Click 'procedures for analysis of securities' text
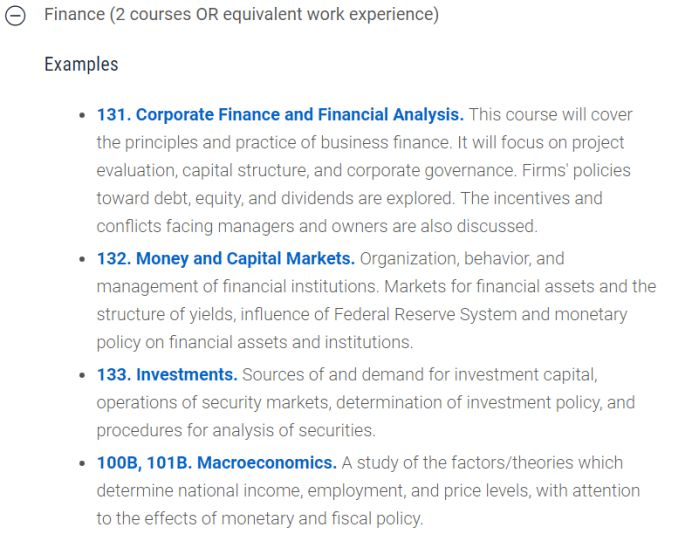The width and height of the screenshot is (692, 534). tap(236, 431)
